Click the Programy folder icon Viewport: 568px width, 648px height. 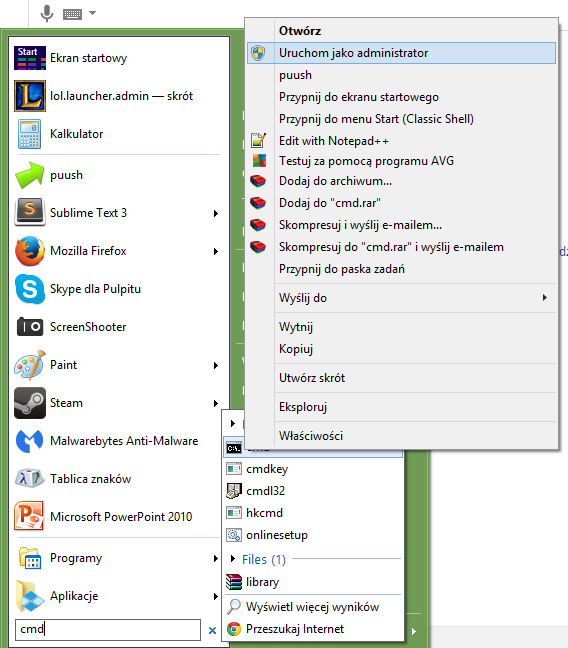(30, 558)
